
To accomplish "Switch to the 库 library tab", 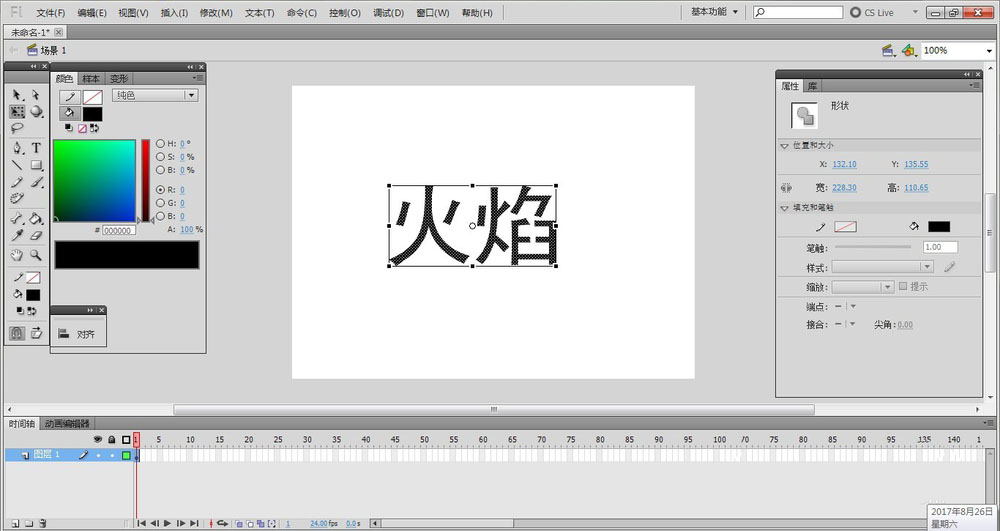I will pos(812,86).
